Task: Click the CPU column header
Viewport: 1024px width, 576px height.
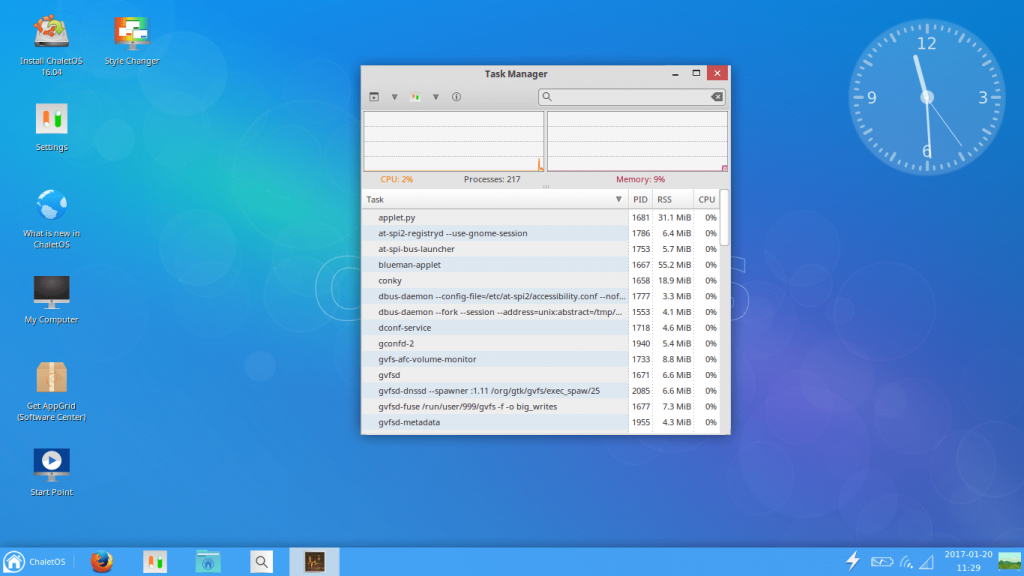Action: click(706, 200)
